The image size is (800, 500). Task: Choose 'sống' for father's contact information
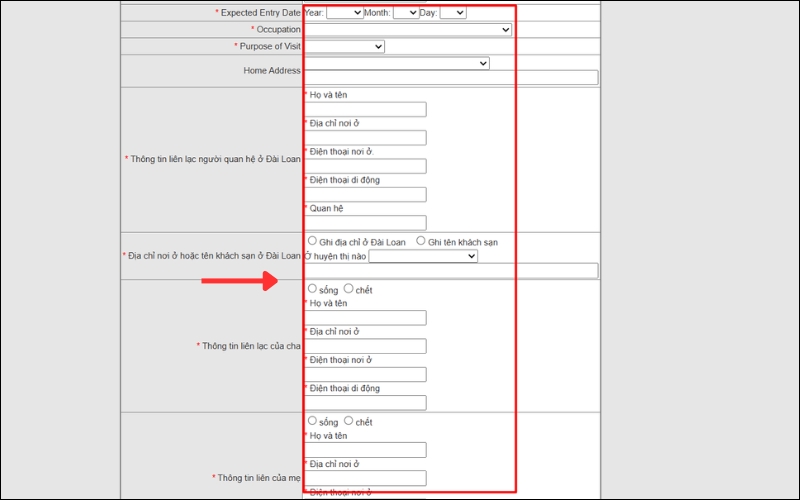point(312,289)
